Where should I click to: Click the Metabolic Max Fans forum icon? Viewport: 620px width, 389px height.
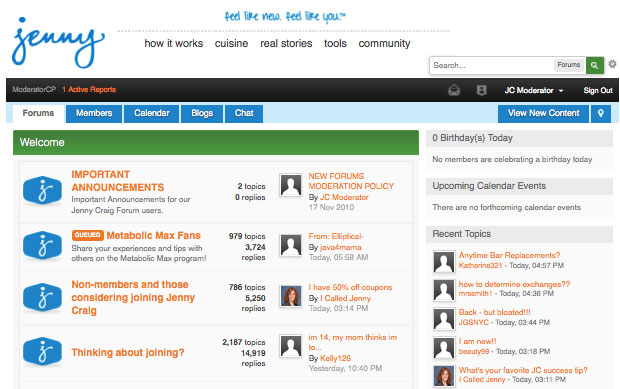tap(42, 245)
